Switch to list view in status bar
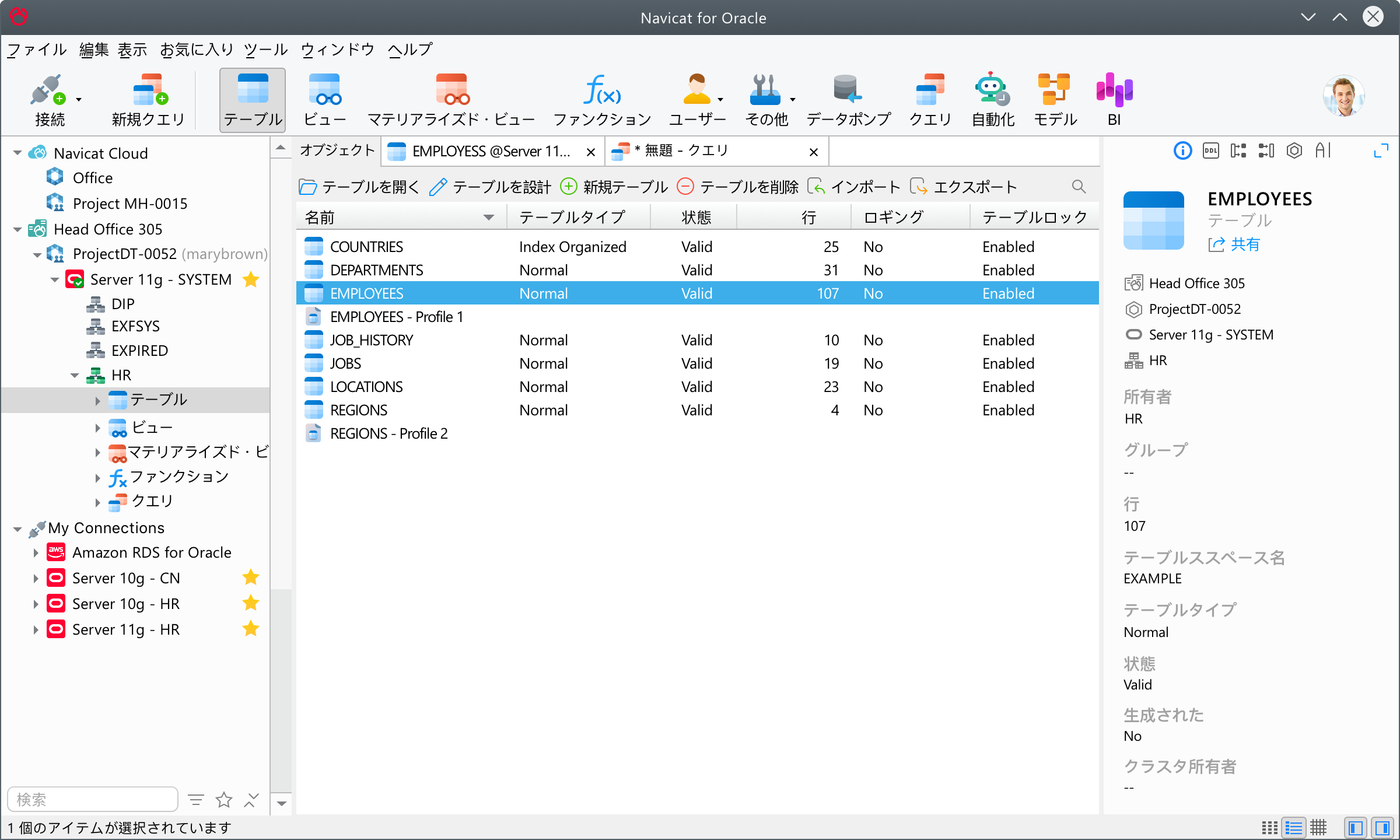Image resolution: width=1400 pixels, height=840 pixels. tap(1269, 828)
